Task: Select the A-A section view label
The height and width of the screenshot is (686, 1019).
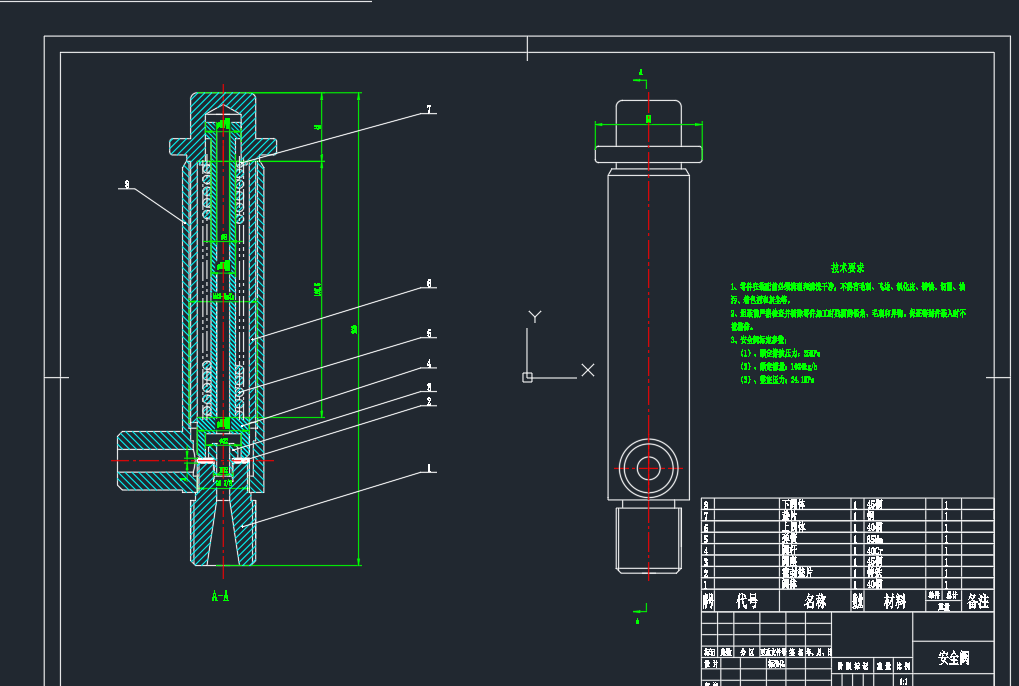Action: [220, 596]
